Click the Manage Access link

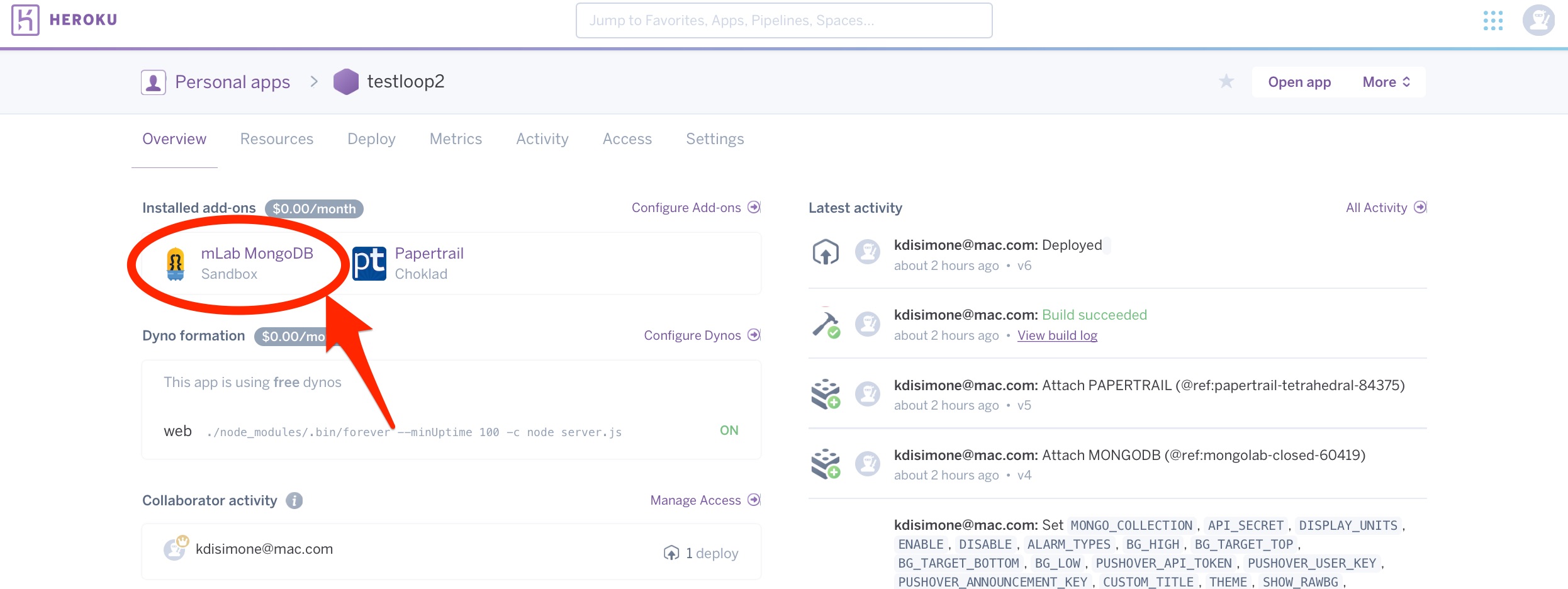click(x=695, y=500)
